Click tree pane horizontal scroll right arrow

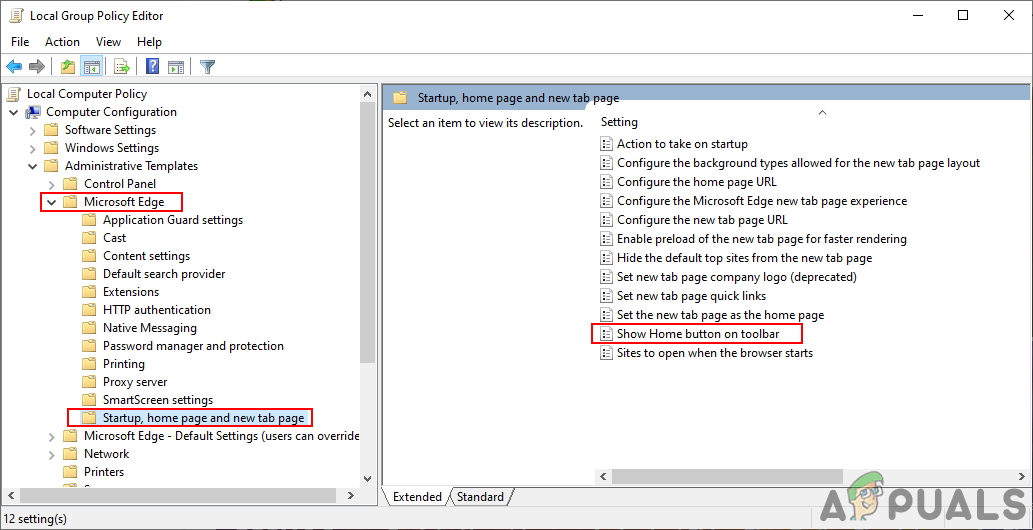352,494
